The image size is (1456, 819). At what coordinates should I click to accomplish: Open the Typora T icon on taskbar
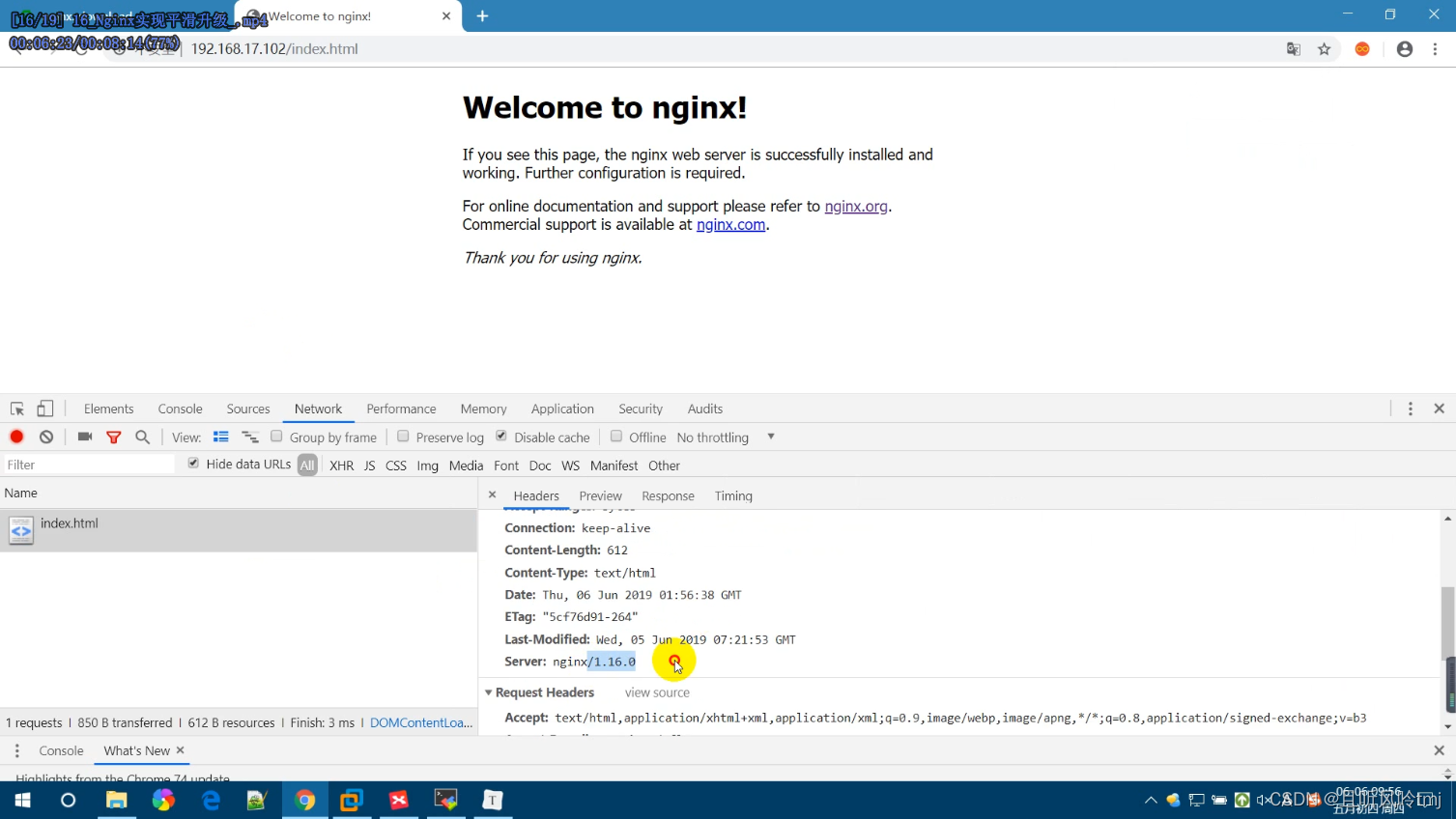pyautogui.click(x=493, y=800)
